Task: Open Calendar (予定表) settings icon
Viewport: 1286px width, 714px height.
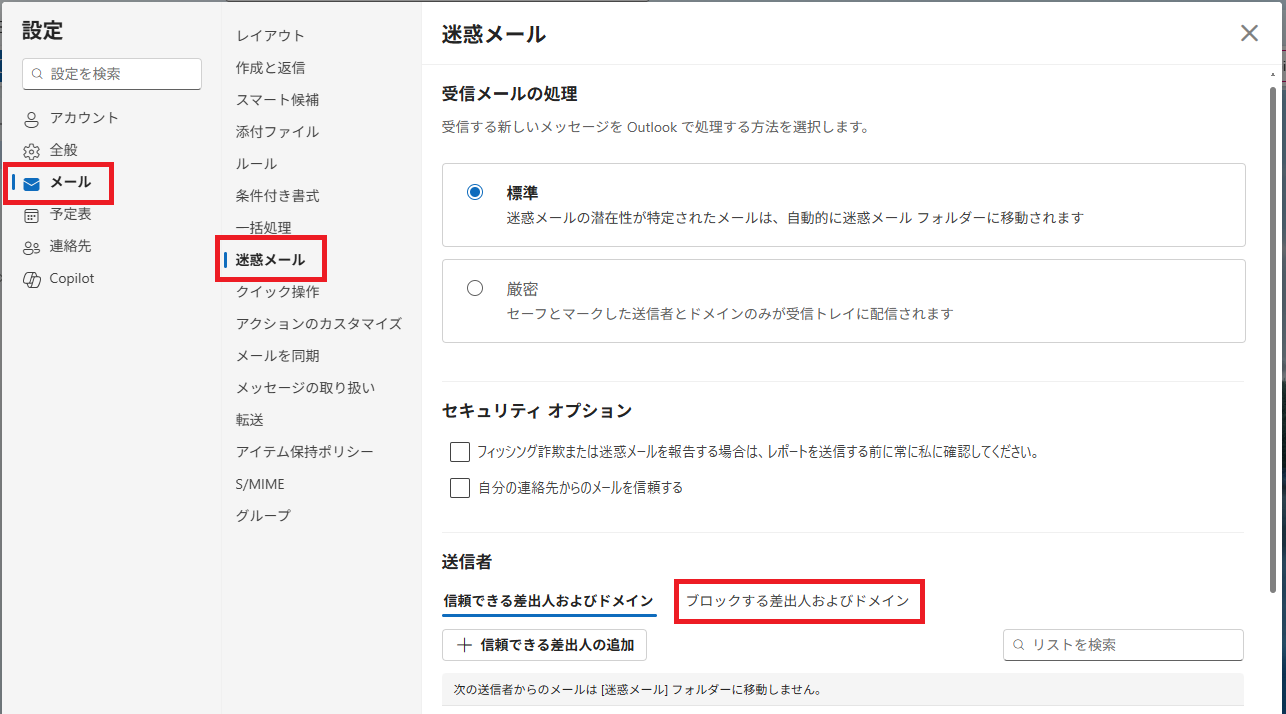Action: point(32,215)
